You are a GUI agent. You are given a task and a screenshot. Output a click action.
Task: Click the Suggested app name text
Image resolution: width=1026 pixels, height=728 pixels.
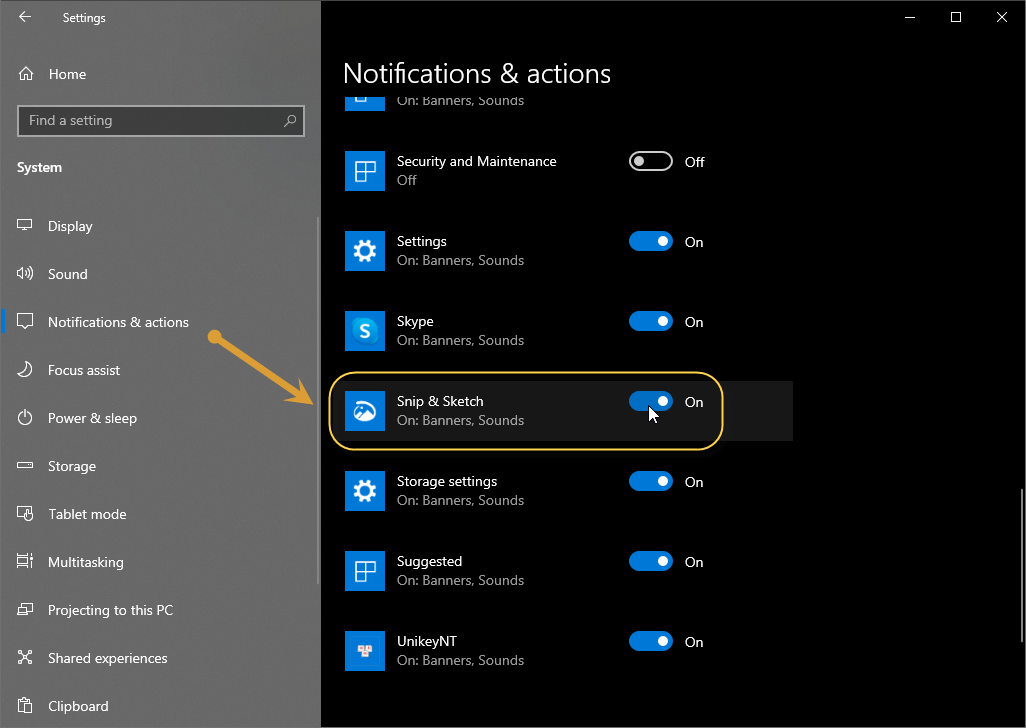coord(429,561)
